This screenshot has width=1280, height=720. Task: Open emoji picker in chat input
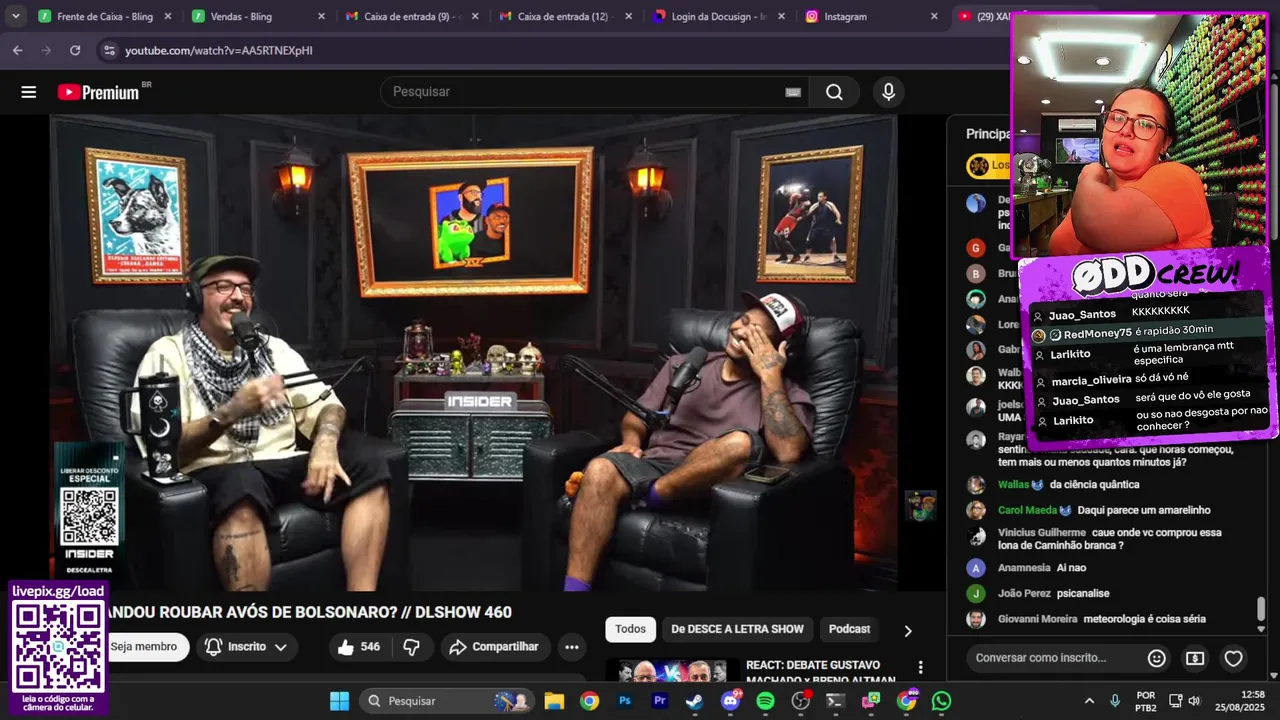(x=1157, y=658)
